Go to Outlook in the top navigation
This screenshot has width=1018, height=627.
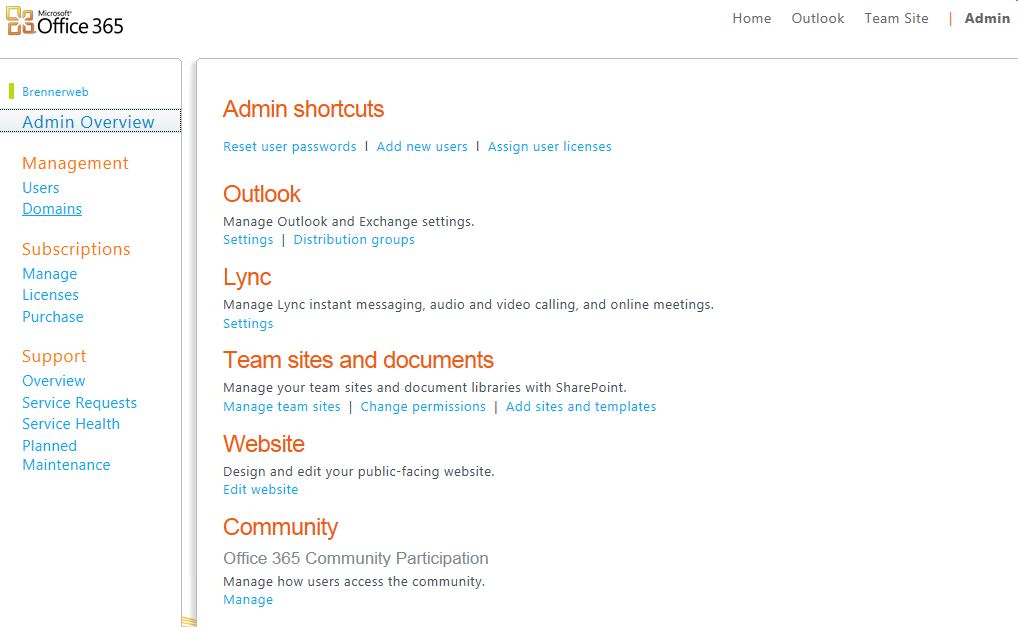817,18
